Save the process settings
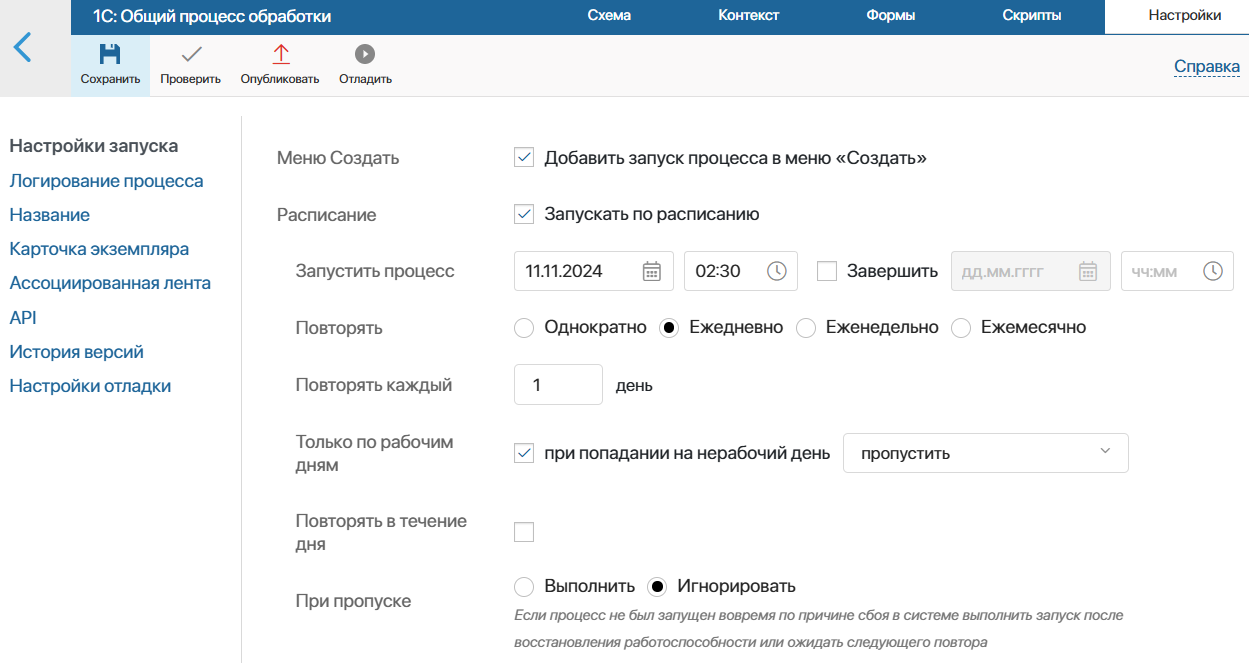Viewport: 1249px width, 663px height. click(110, 65)
